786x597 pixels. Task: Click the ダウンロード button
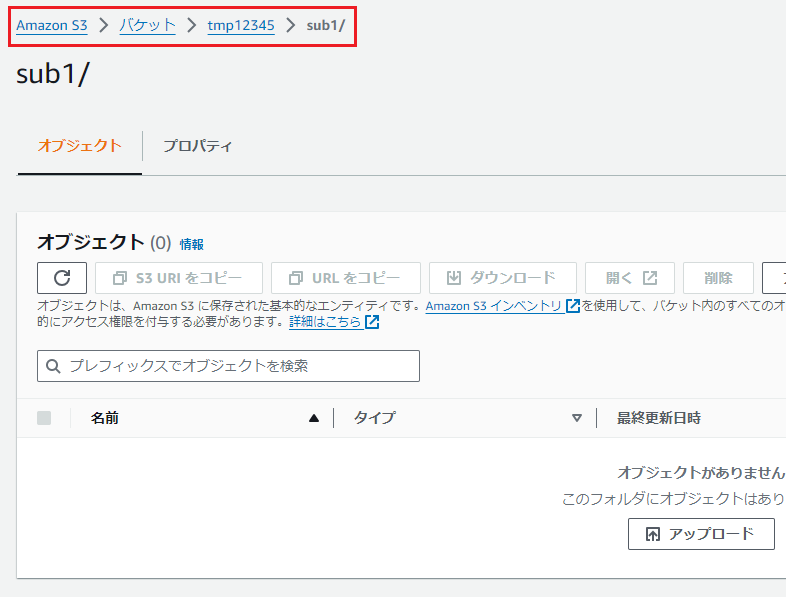tap(503, 278)
